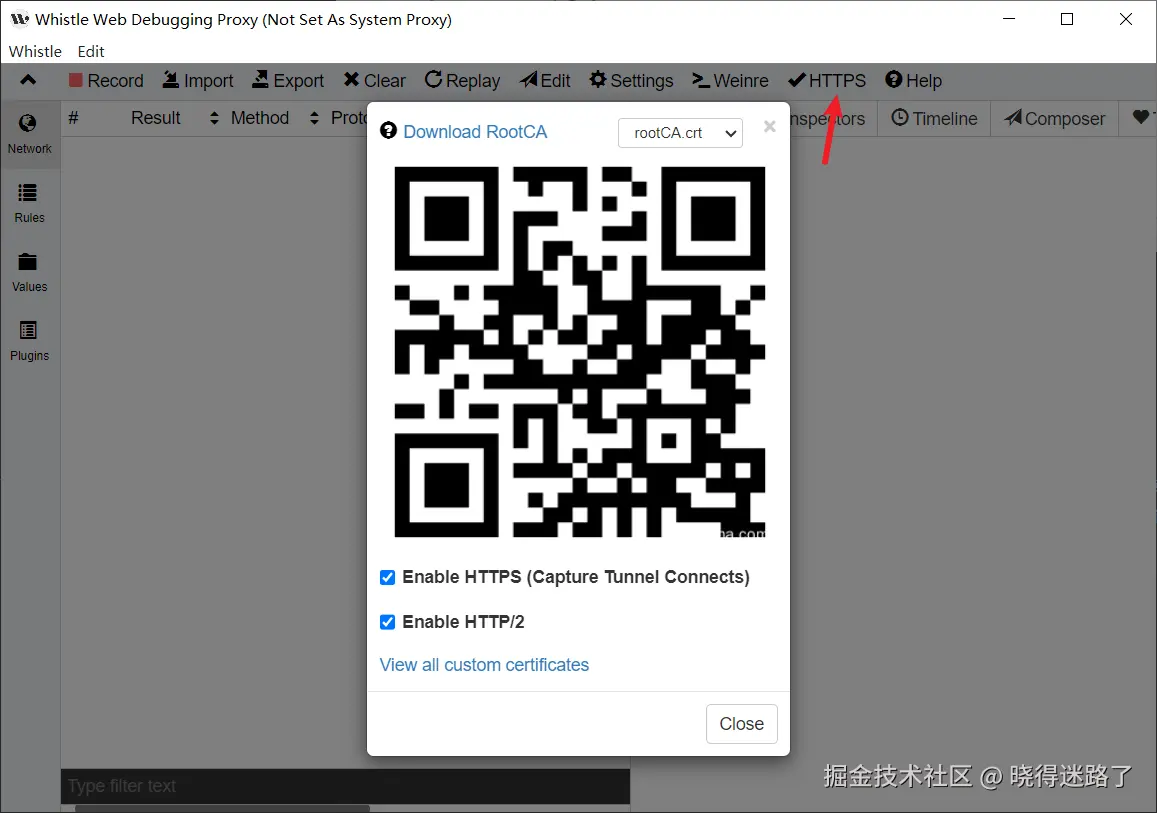Click the Whistle logo in title bar

19,19
